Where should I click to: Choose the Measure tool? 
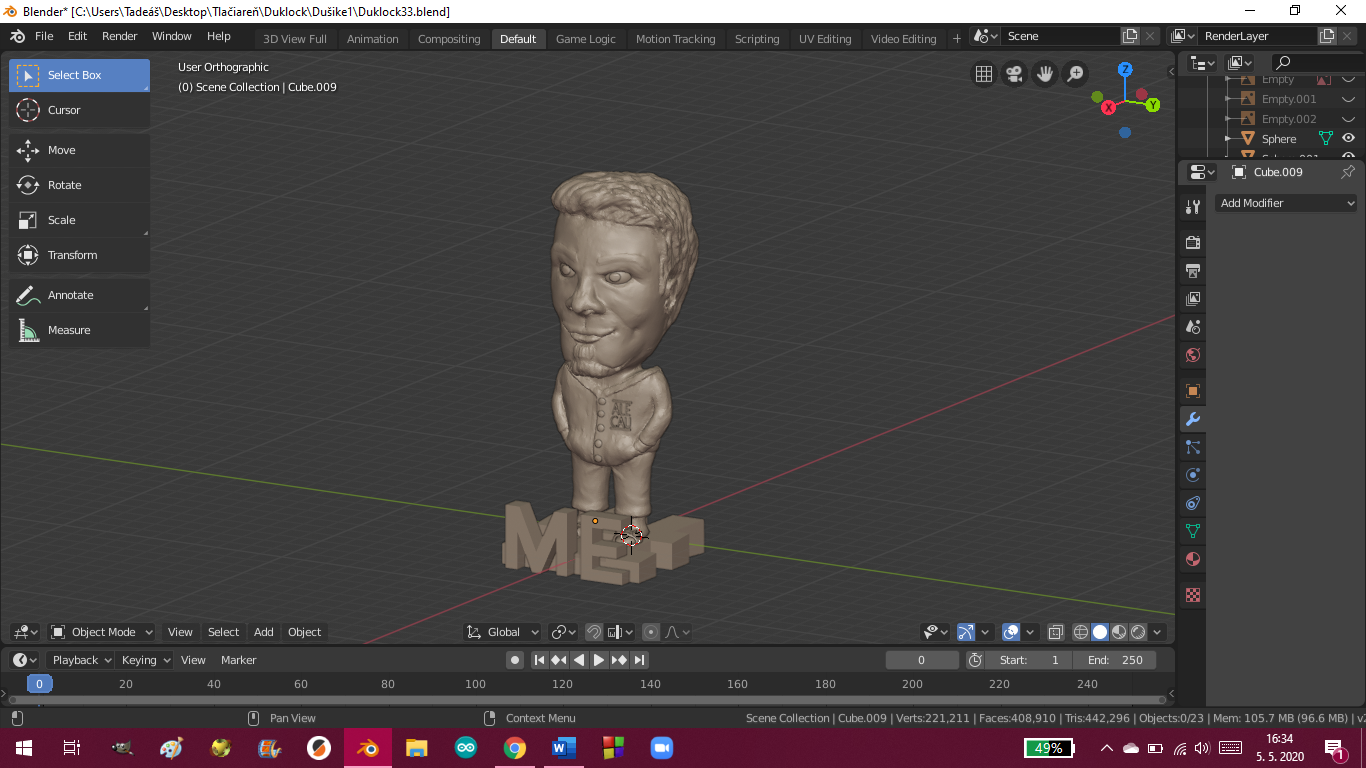tap(79, 330)
